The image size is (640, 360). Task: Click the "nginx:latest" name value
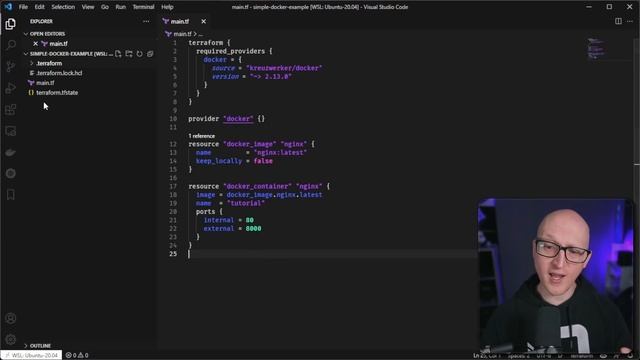coord(280,152)
